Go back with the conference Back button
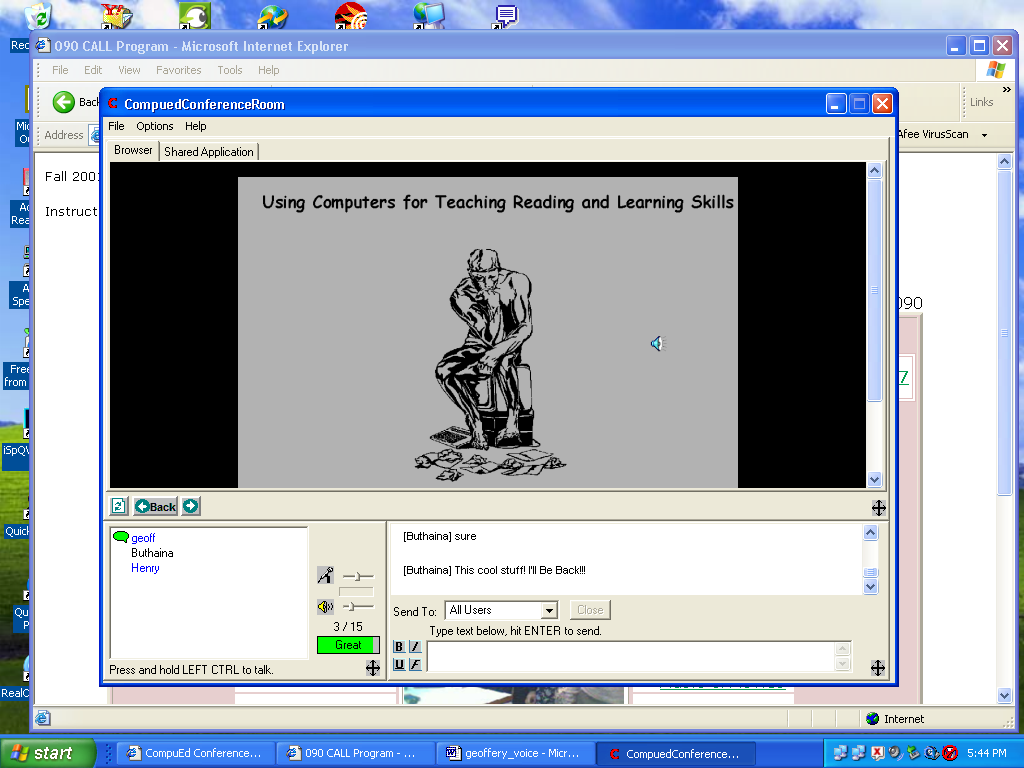Viewport: 1024px width, 768px height. 155,506
